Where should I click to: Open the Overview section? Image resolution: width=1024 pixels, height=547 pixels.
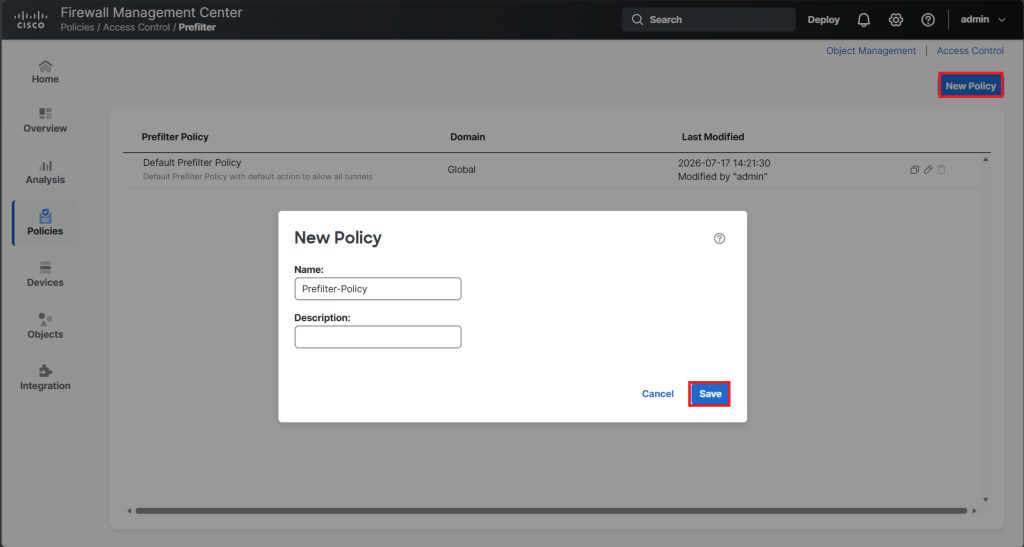pyautogui.click(x=45, y=121)
